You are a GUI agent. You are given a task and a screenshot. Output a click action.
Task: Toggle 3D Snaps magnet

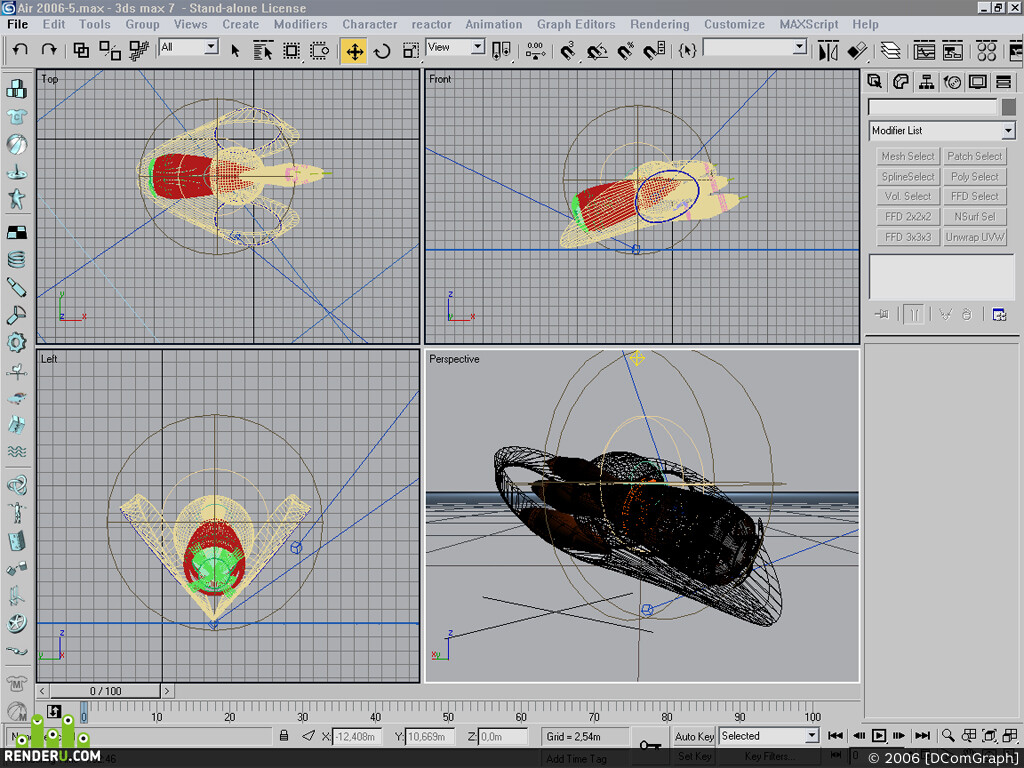(x=568, y=50)
